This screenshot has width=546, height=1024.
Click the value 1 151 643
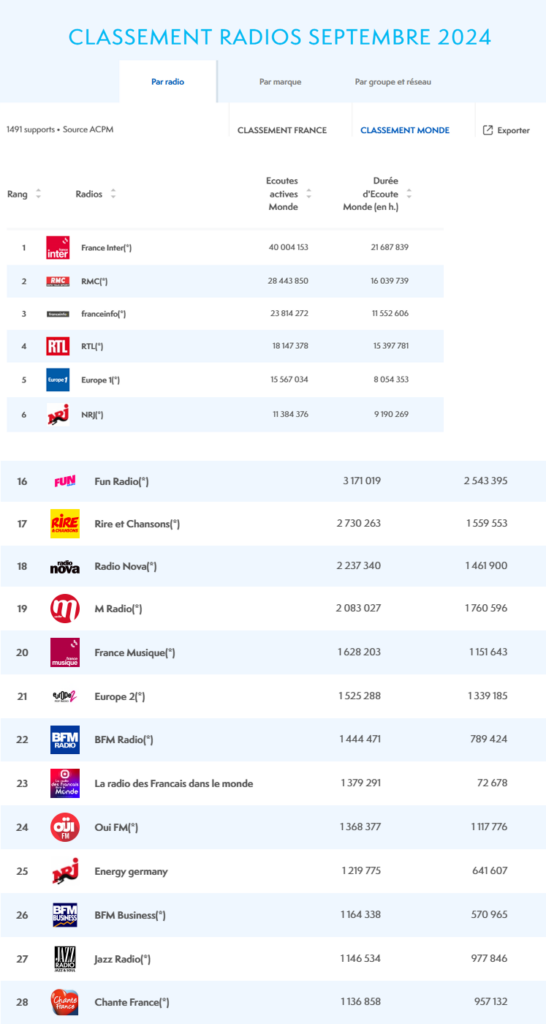click(487, 652)
